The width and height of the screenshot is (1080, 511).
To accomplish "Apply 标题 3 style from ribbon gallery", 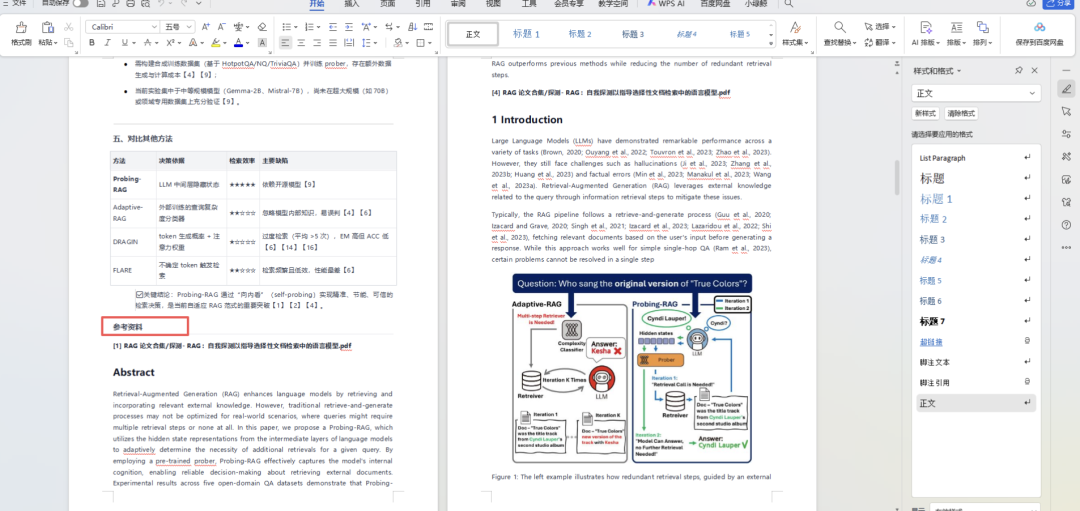I will [633, 34].
